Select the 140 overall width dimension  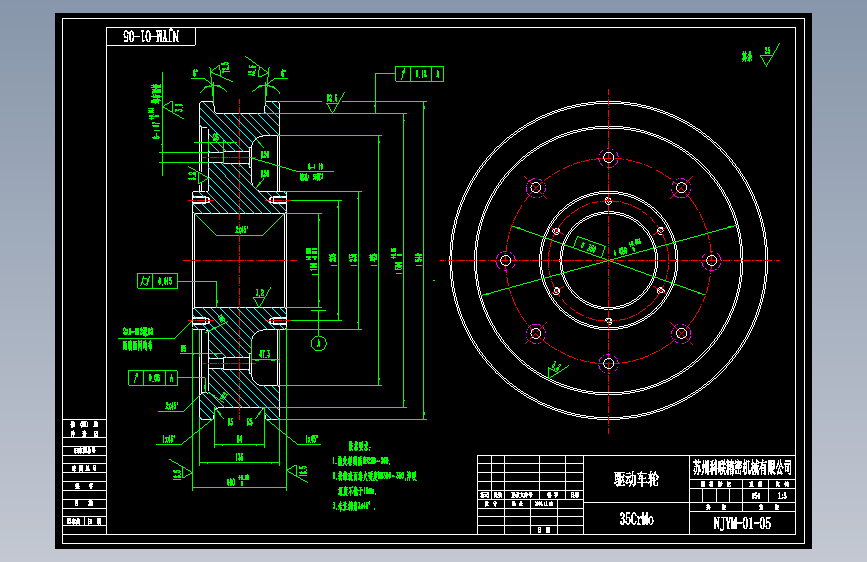click(x=238, y=482)
